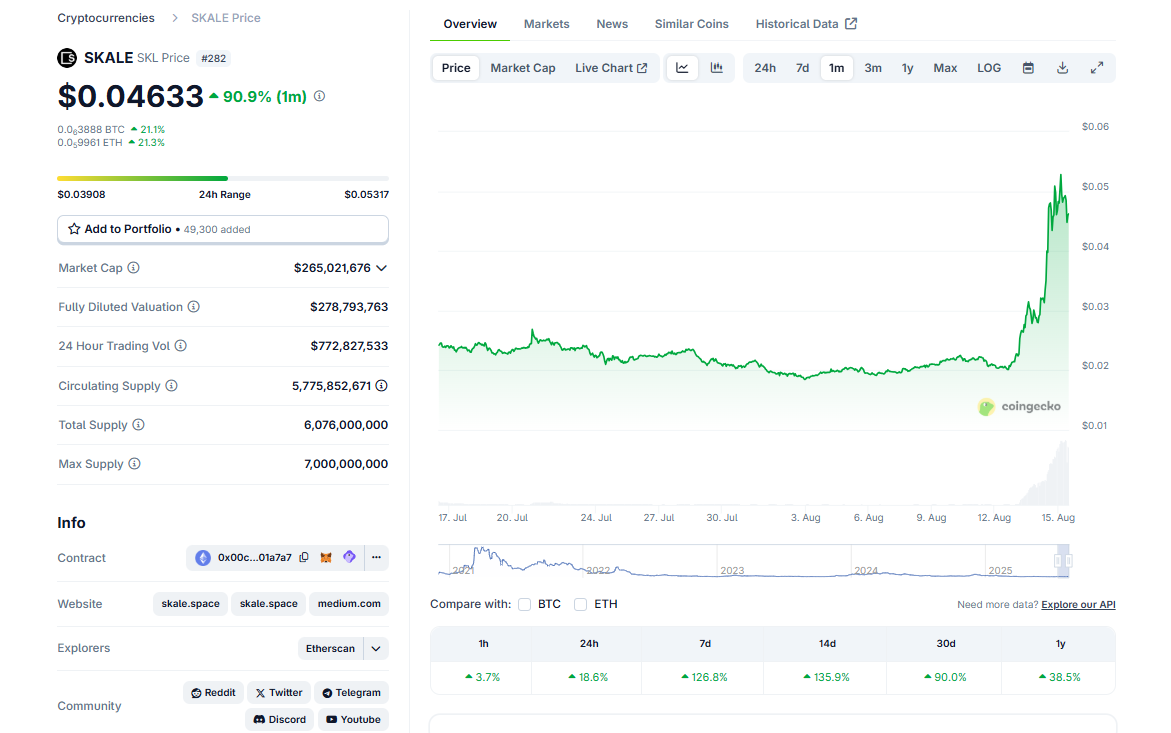Click the 30d 90.0% change cell
Viewport: 1171px width, 733px height.
(x=945, y=677)
